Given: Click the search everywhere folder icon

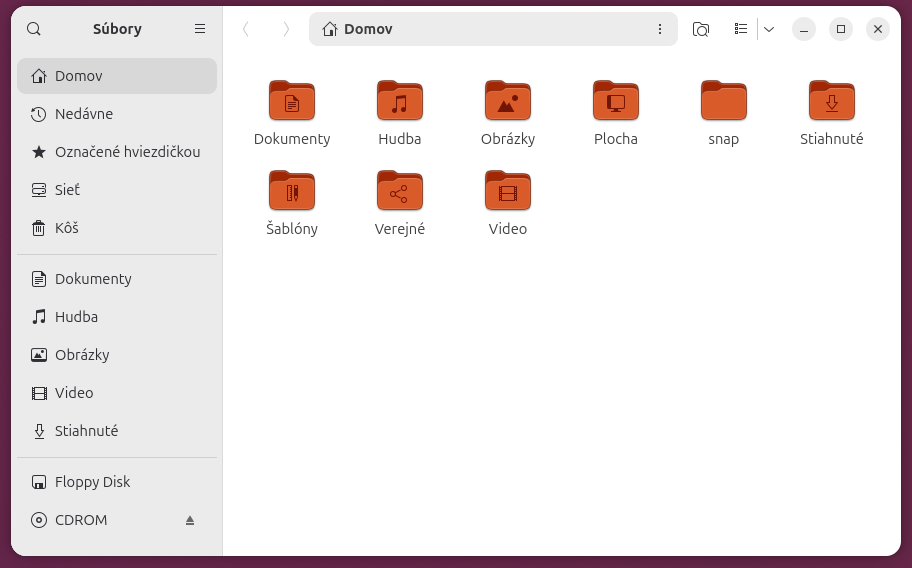Looking at the screenshot, I should [x=701, y=29].
